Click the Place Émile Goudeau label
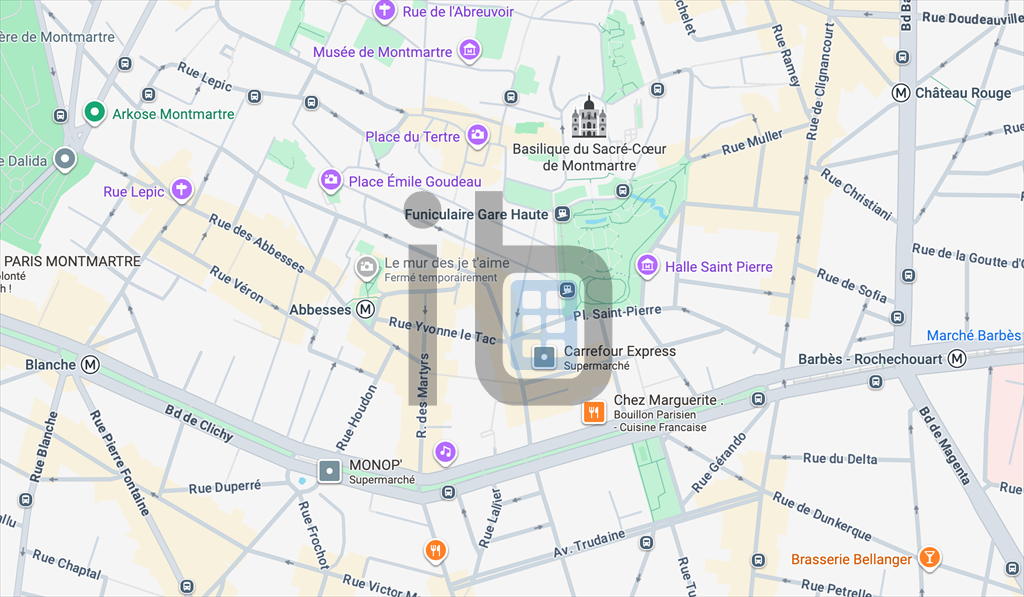The height and width of the screenshot is (597, 1024). pyautogui.click(x=415, y=182)
